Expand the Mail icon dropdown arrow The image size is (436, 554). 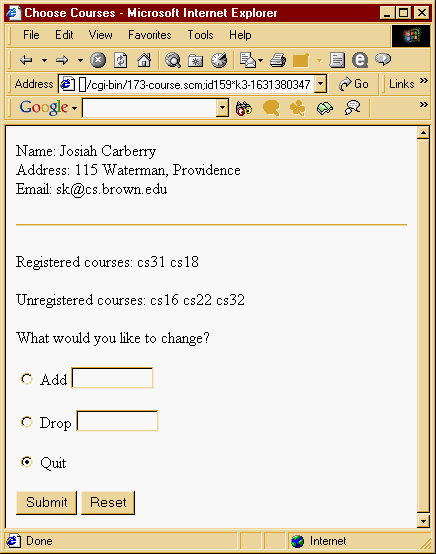[261, 60]
